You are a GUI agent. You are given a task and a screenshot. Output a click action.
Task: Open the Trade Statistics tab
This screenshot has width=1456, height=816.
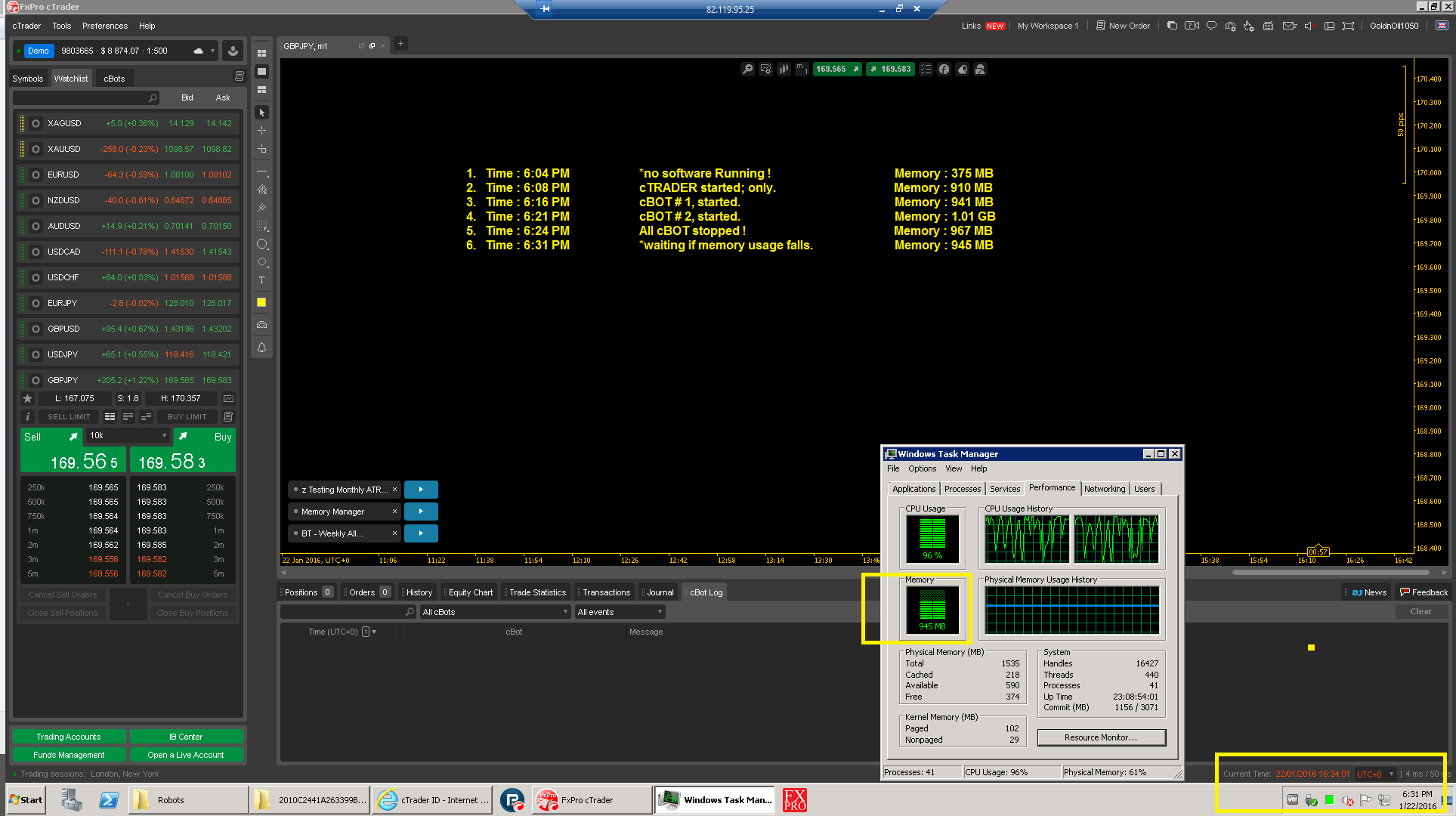pyautogui.click(x=537, y=592)
